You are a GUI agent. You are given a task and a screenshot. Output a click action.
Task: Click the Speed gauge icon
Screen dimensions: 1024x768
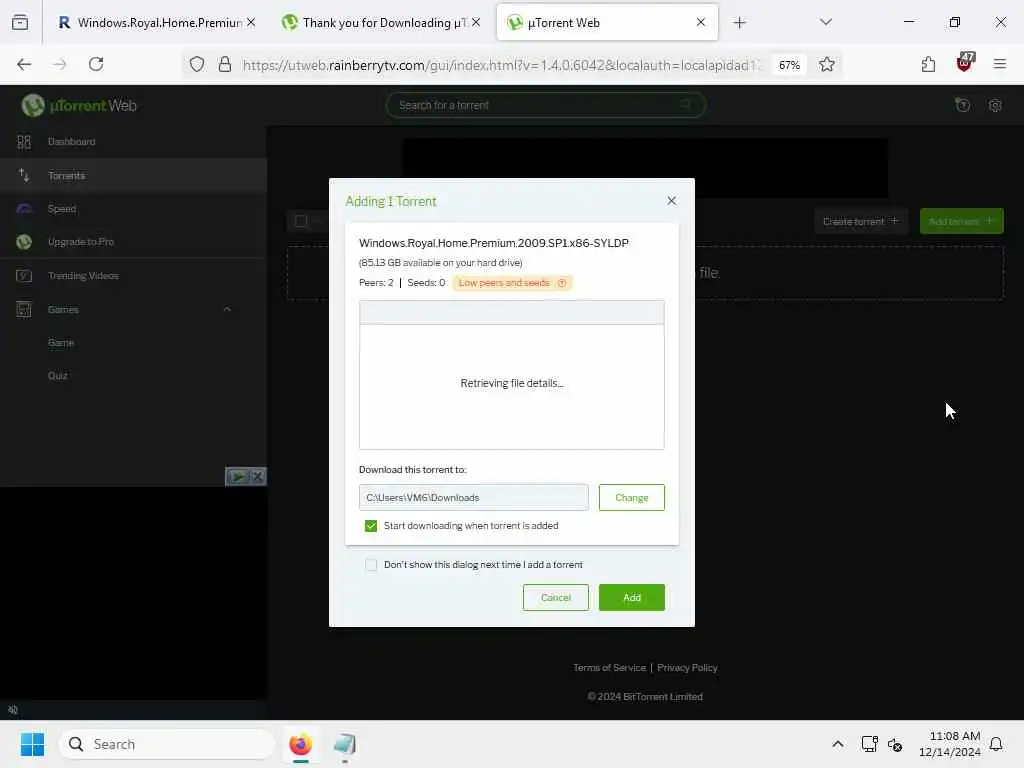click(24, 209)
